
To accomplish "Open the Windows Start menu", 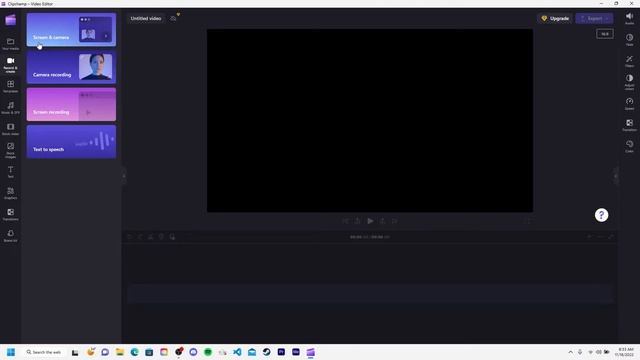I will click(11, 352).
